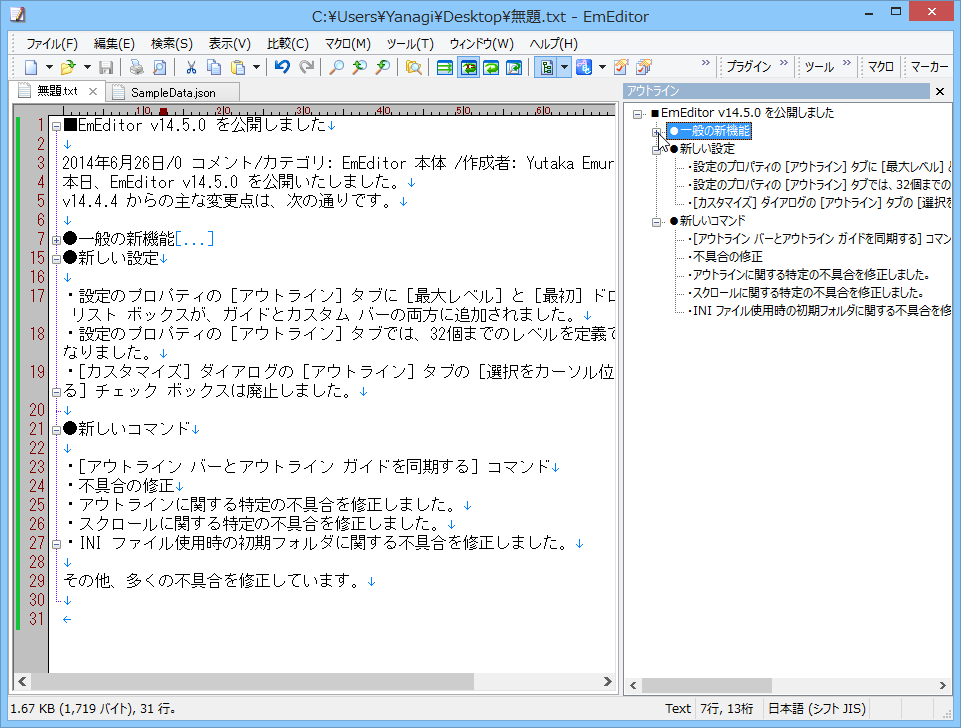The width and height of the screenshot is (961, 728).
Task: Open the ファイル(F) menu
Action: pyautogui.click(x=51, y=44)
